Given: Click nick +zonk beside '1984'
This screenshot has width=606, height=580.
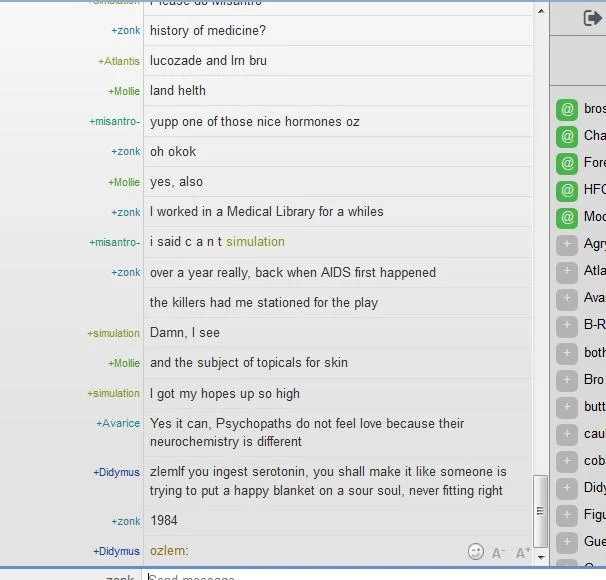Looking at the screenshot, I should (x=126, y=521).
